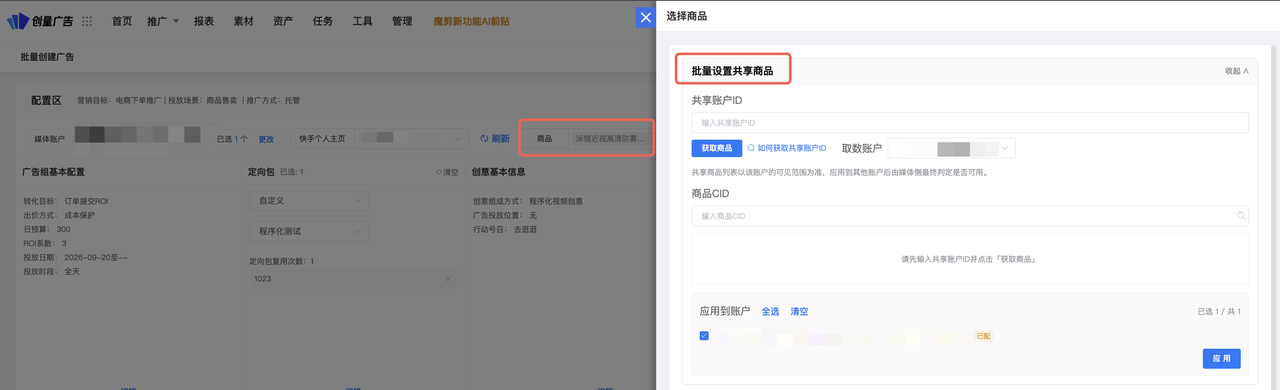Click the 共享账户ID input field
The image size is (1280, 390).
[970, 122]
